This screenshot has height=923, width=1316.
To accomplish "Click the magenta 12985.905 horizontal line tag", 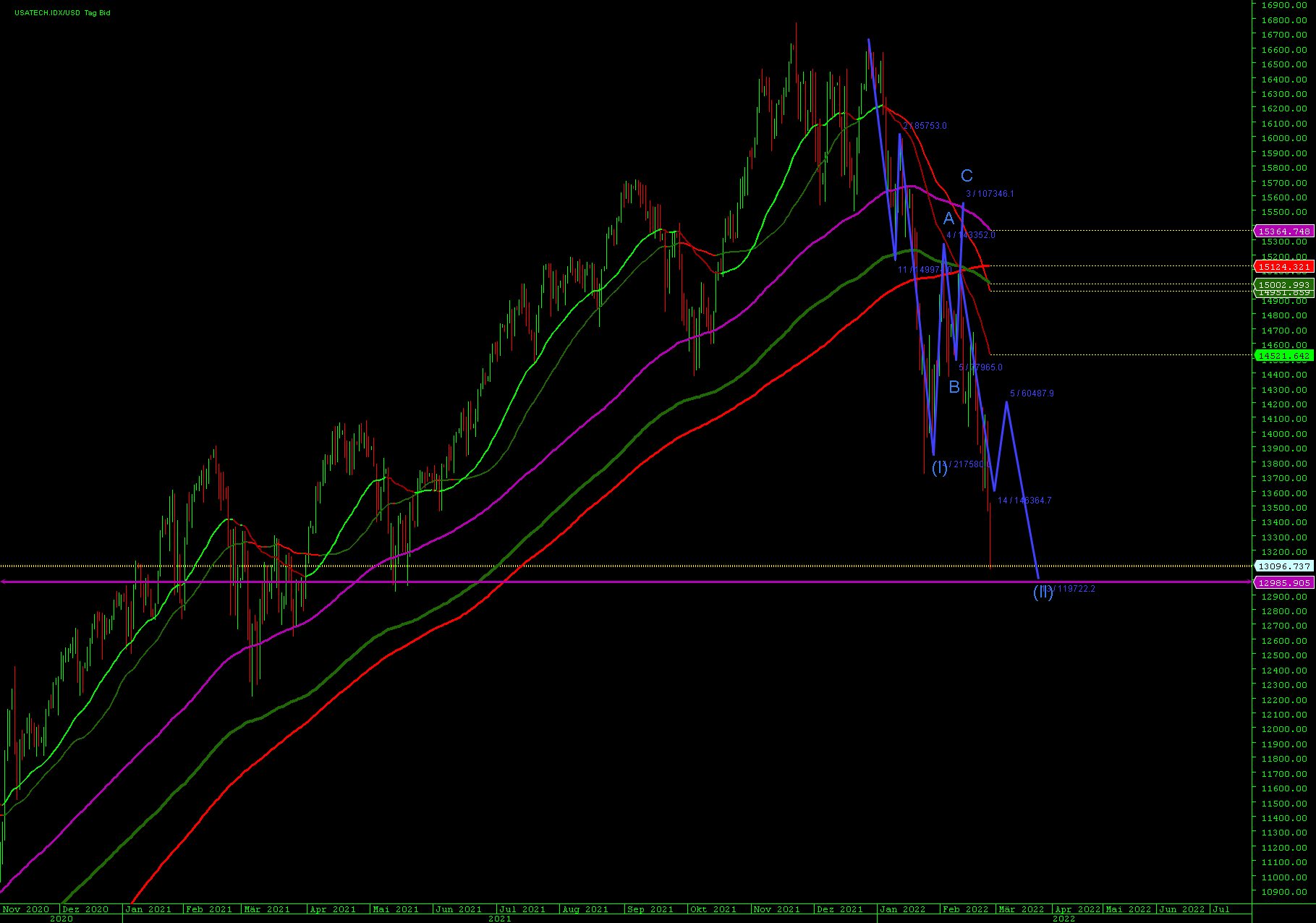I will pos(1284,582).
